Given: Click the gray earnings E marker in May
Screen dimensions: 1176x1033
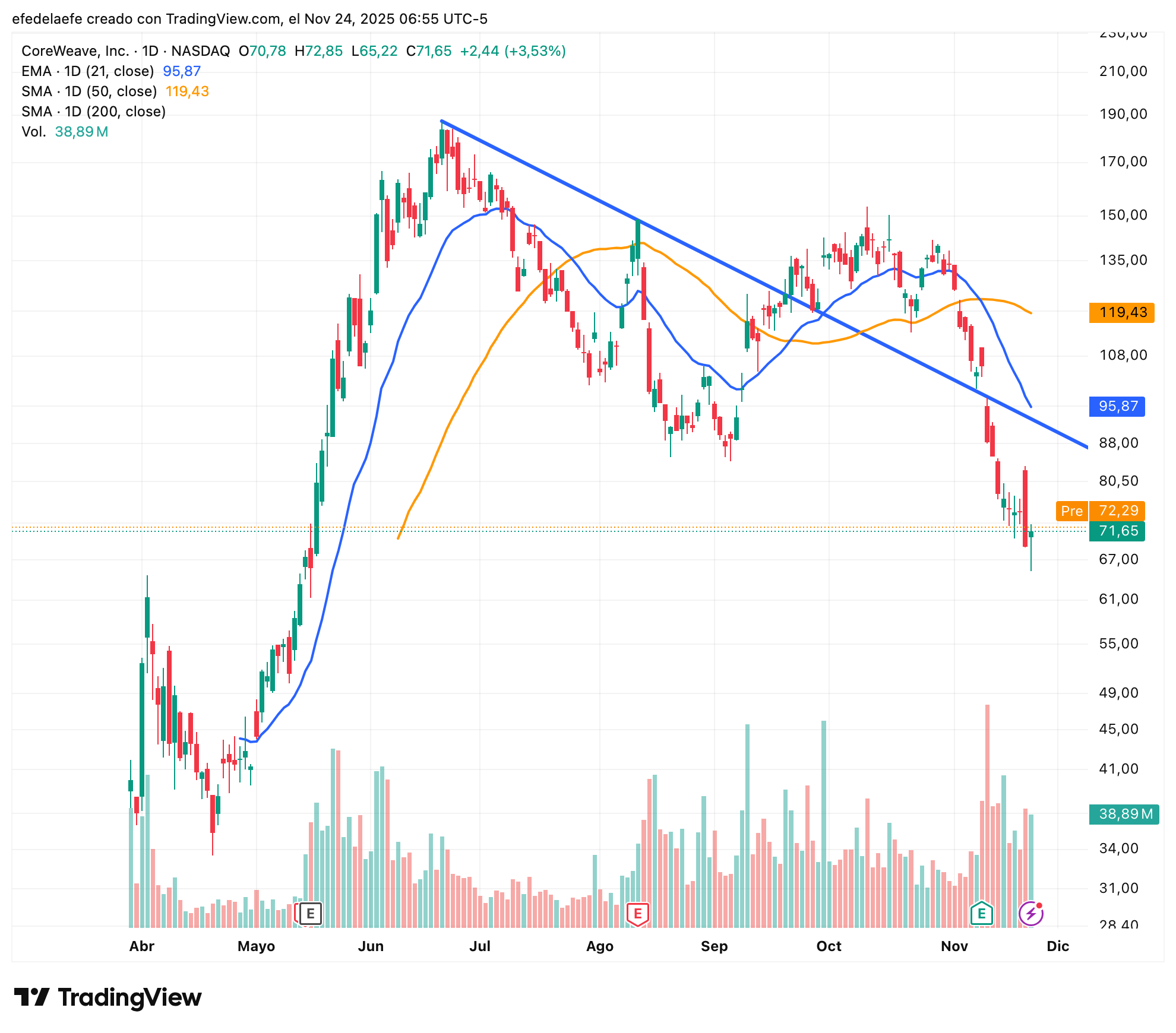Looking at the screenshot, I should click(310, 914).
